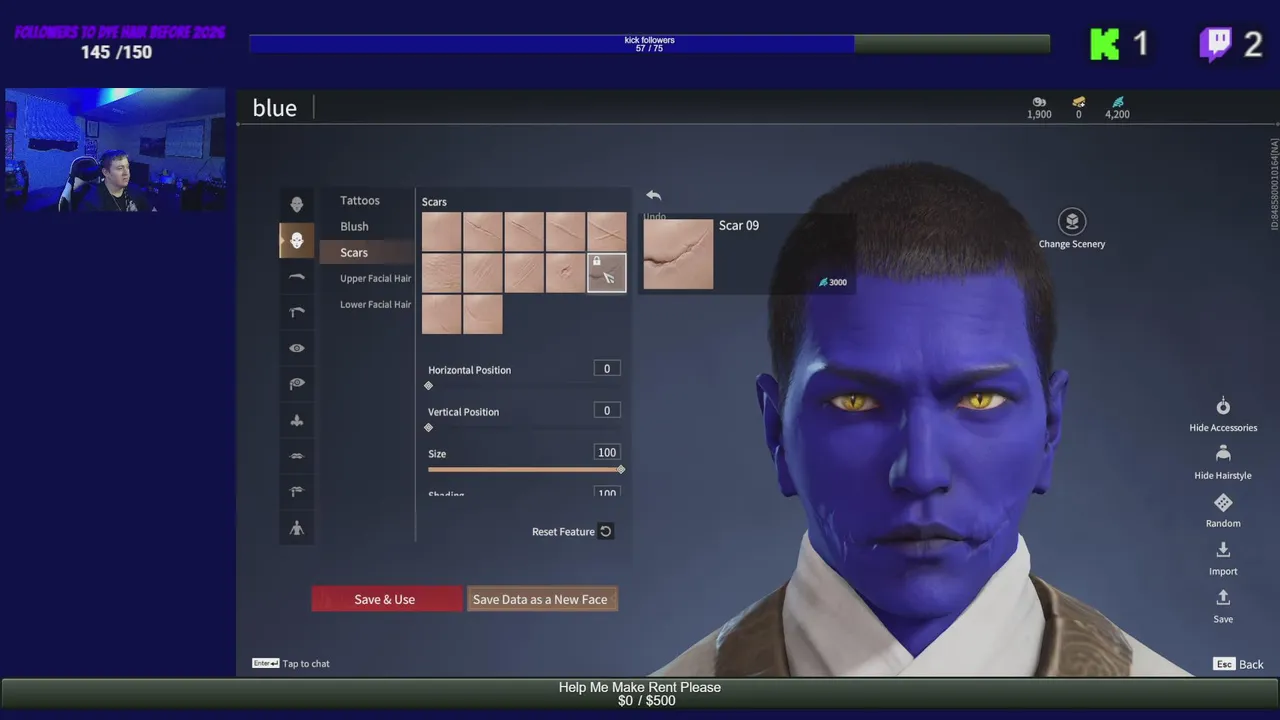
Task: Click the Reset Feature circular arrow icon
Action: pos(606,532)
